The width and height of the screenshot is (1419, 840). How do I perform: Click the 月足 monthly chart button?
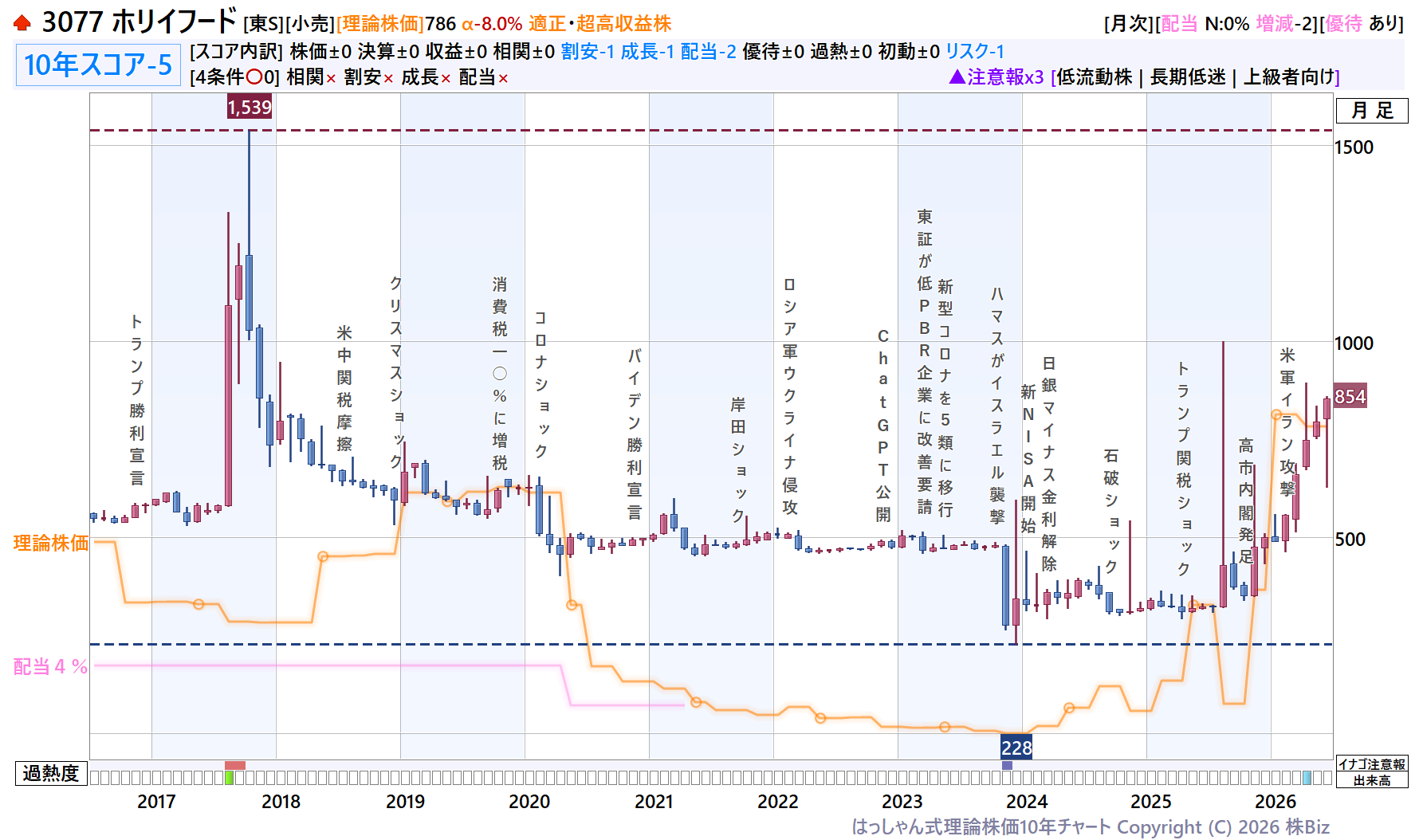(1372, 111)
